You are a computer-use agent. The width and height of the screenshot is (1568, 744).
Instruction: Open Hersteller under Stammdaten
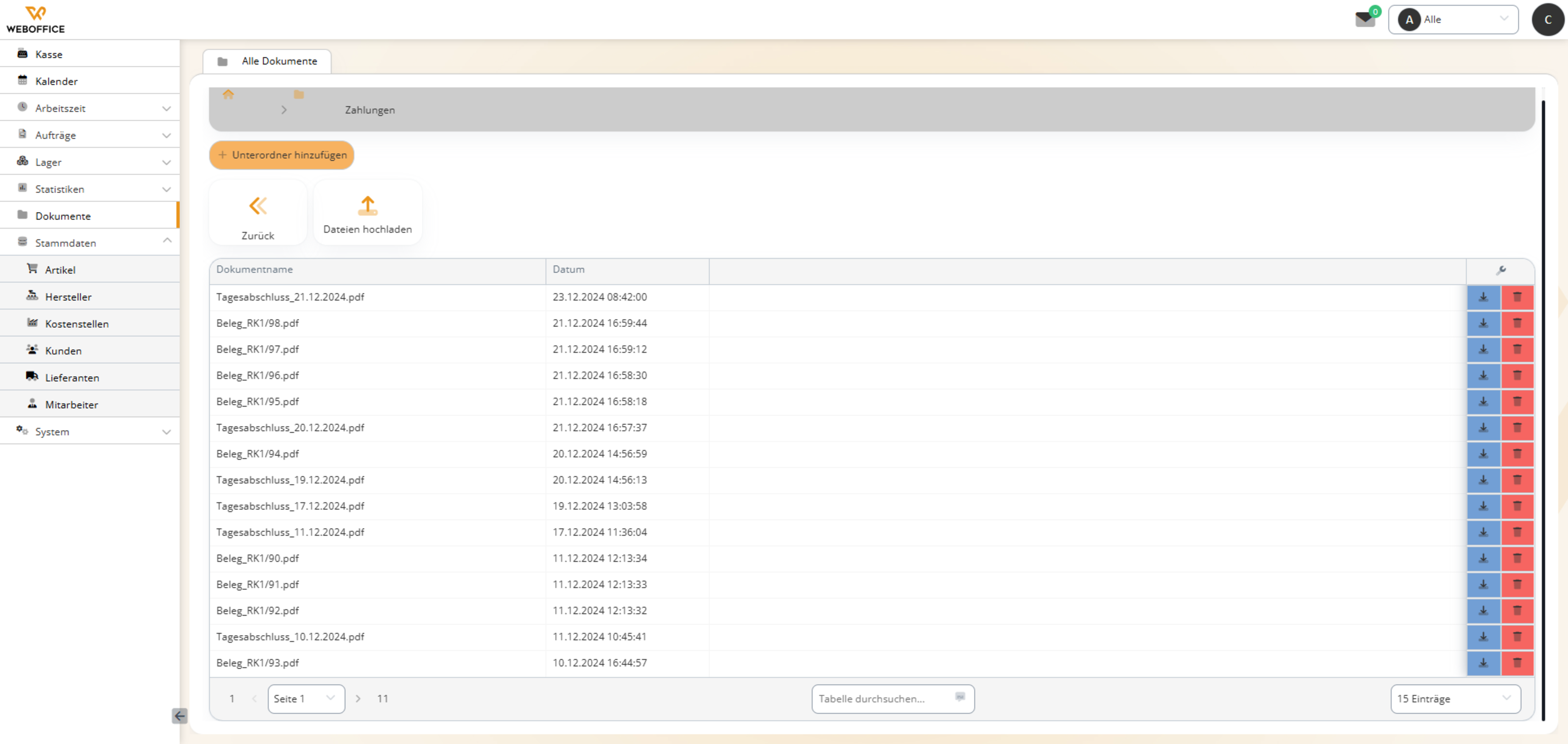[x=90, y=296]
